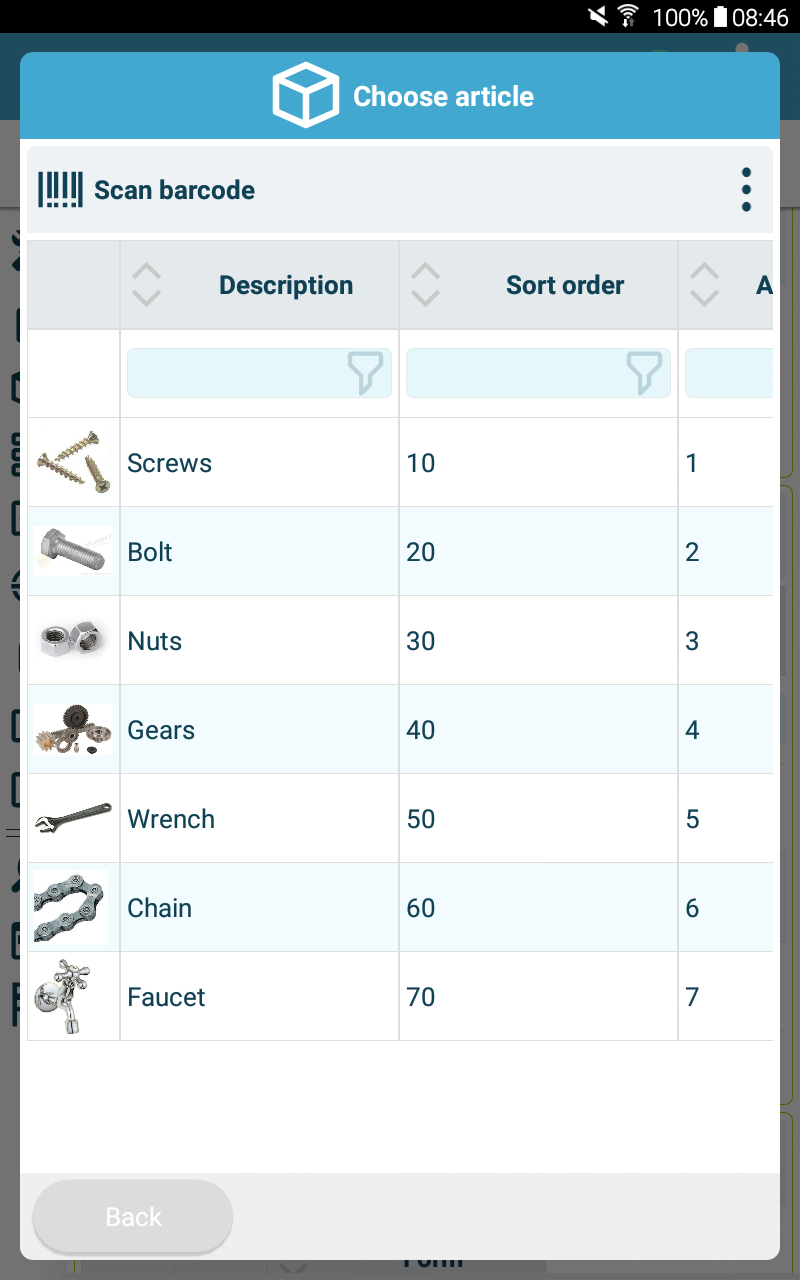Open the three-dot overflow menu
Viewport: 800px width, 1280px height.
coord(746,190)
